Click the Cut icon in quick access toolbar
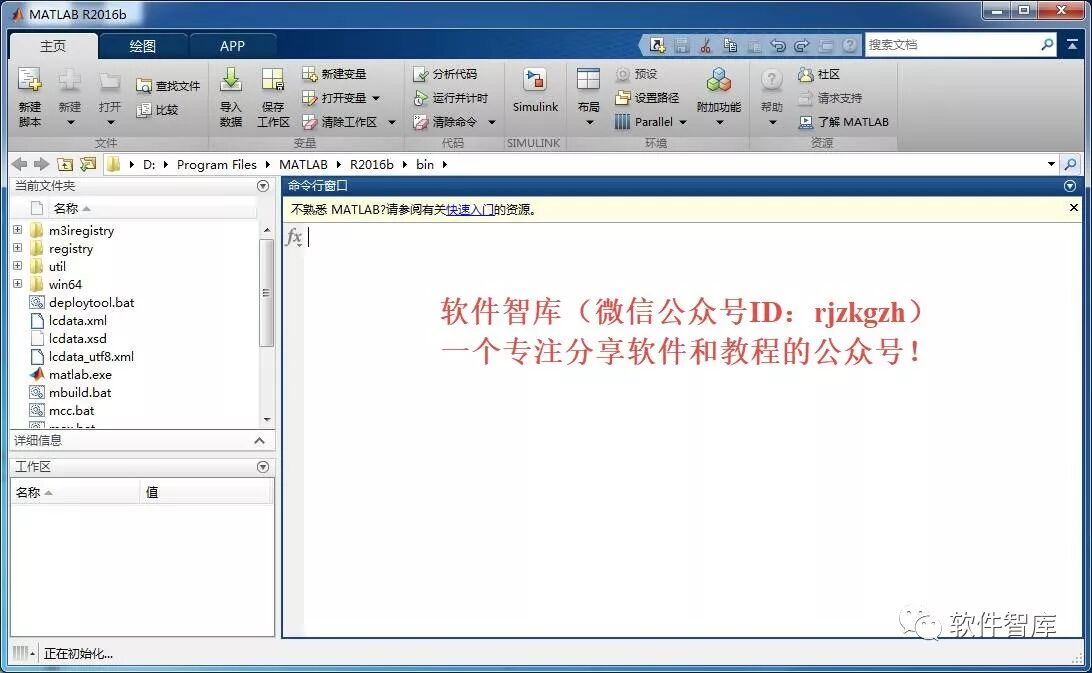 click(705, 45)
